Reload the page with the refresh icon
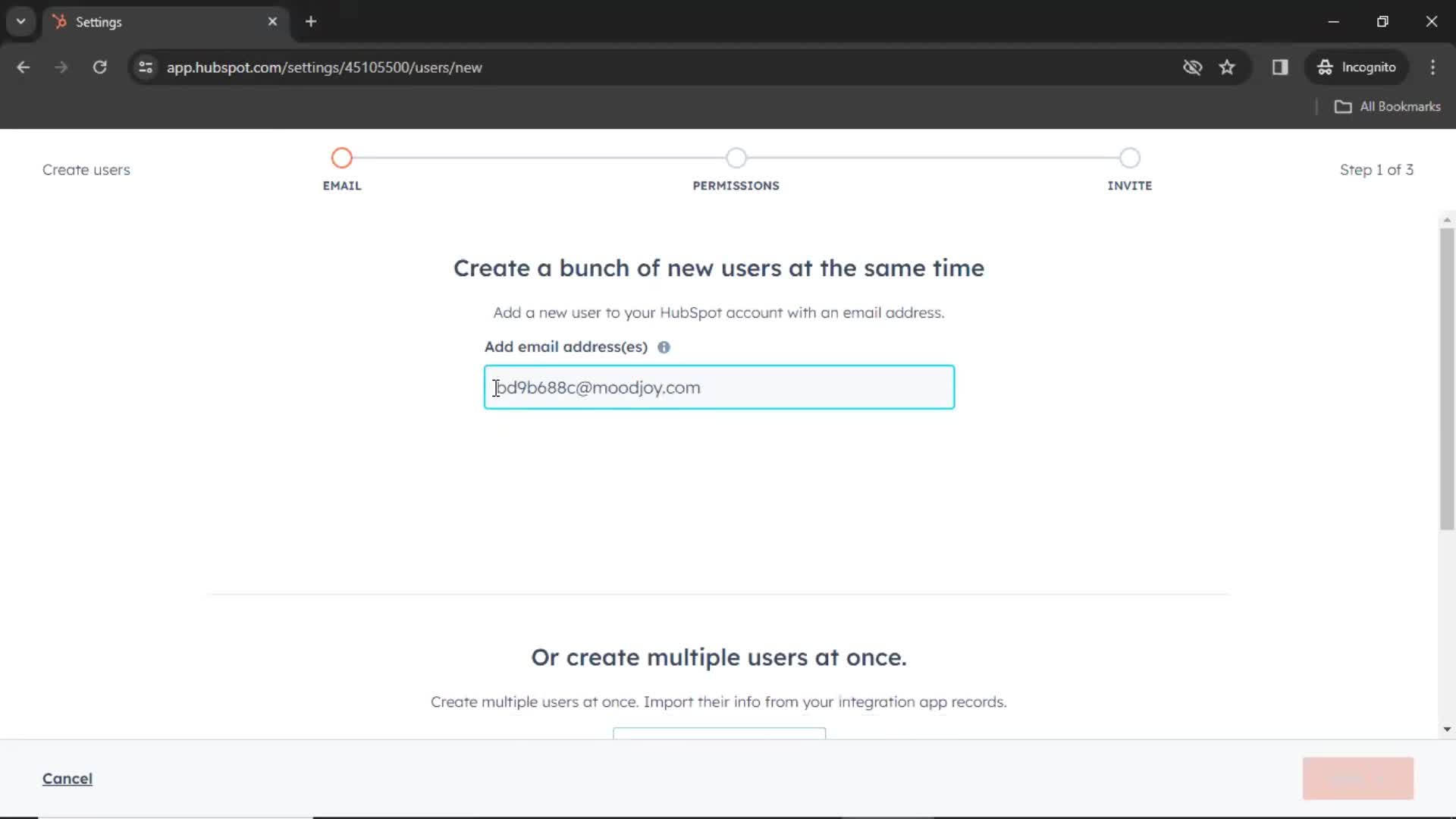This screenshot has height=819, width=1456. click(99, 67)
